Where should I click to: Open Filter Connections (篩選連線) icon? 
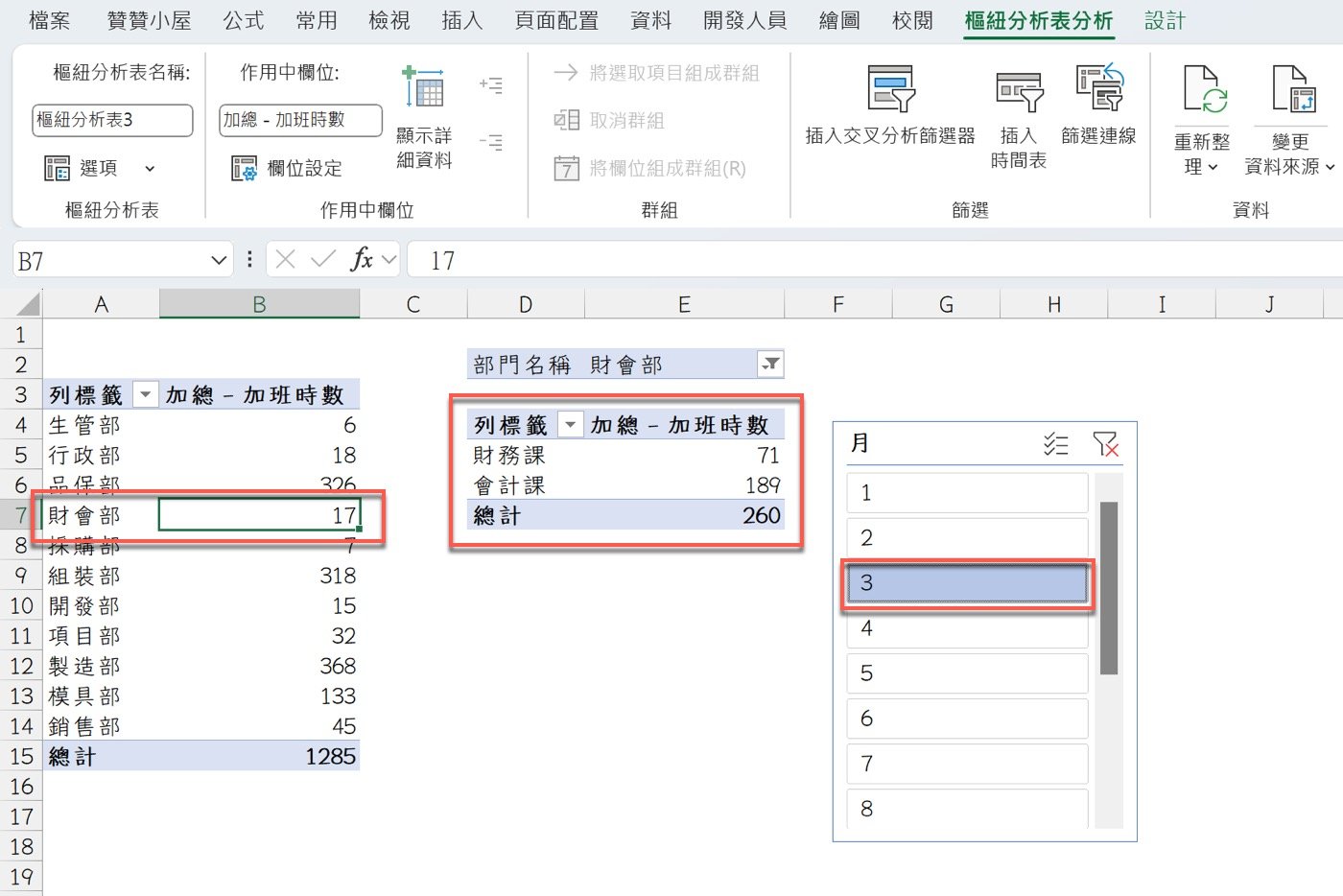pos(1098,88)
